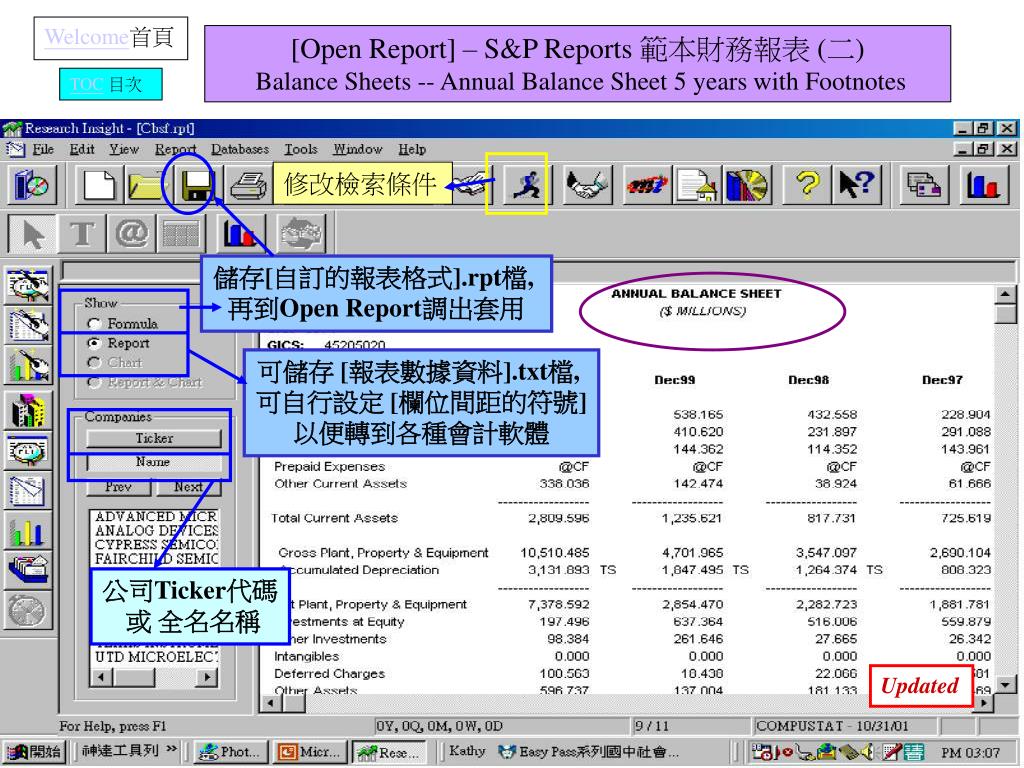Click the card file box sidebar icon

click(27, 569)
